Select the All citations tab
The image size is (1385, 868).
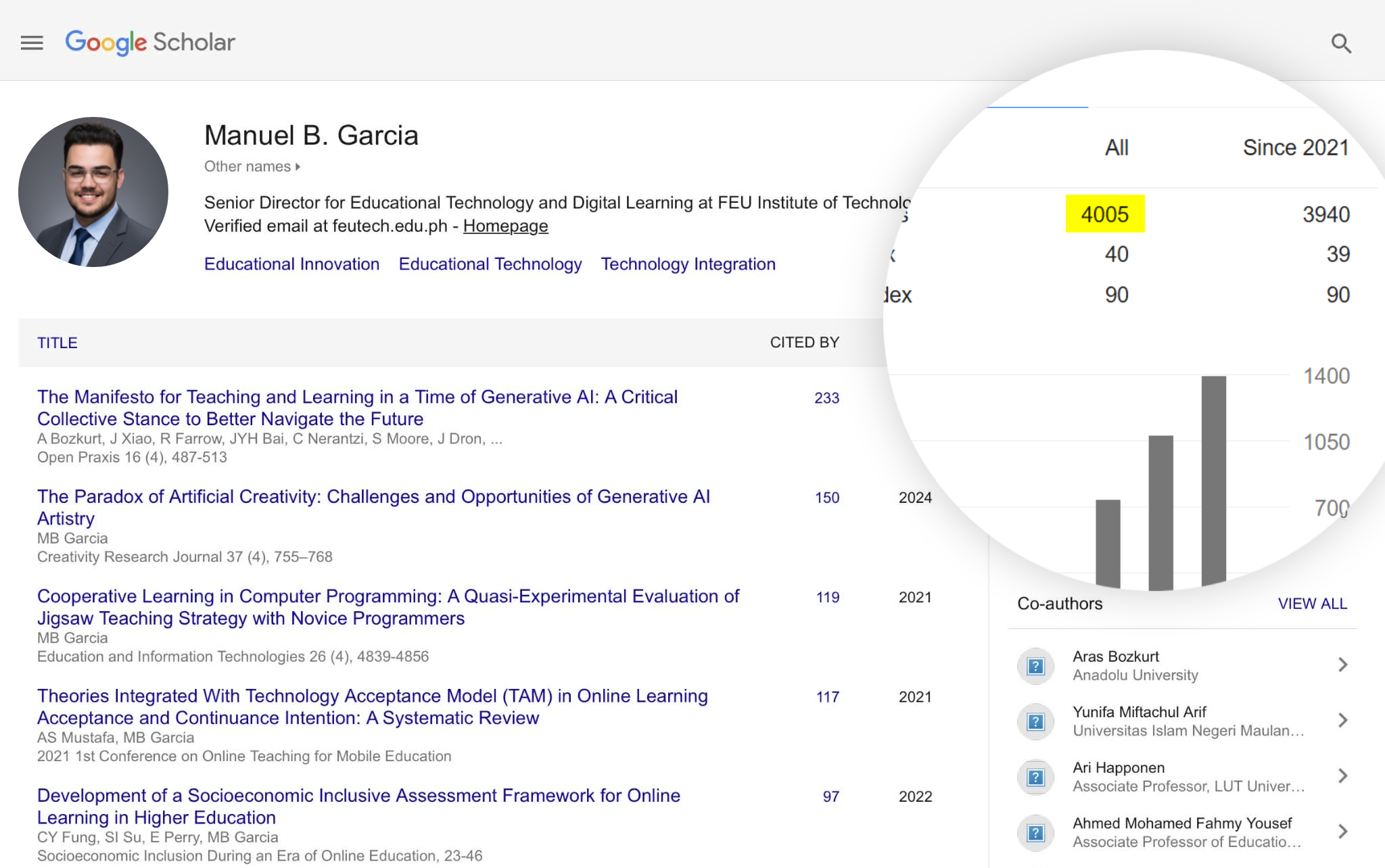point(1117,147)
